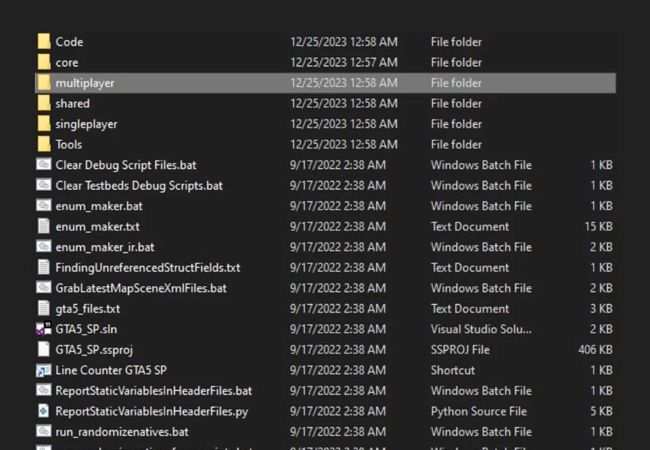Click the enum_maker.txt document icon
Screen dimensions: 650x450
point(44,226)
